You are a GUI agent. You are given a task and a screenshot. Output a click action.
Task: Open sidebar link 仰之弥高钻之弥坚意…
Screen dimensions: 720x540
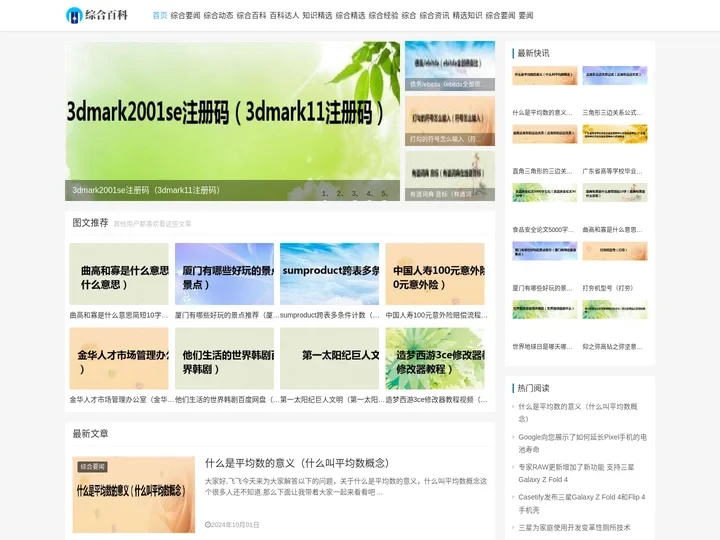613,347
